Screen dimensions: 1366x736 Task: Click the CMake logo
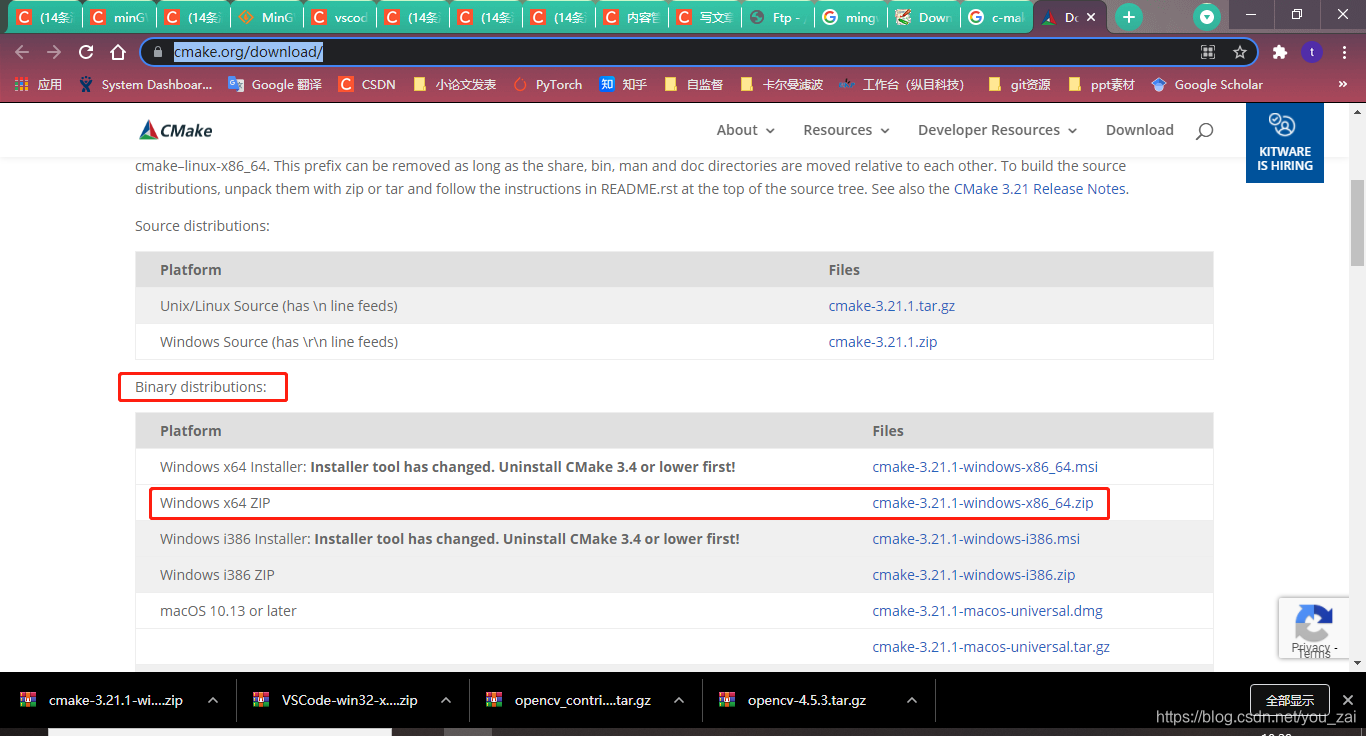point(175,130)
